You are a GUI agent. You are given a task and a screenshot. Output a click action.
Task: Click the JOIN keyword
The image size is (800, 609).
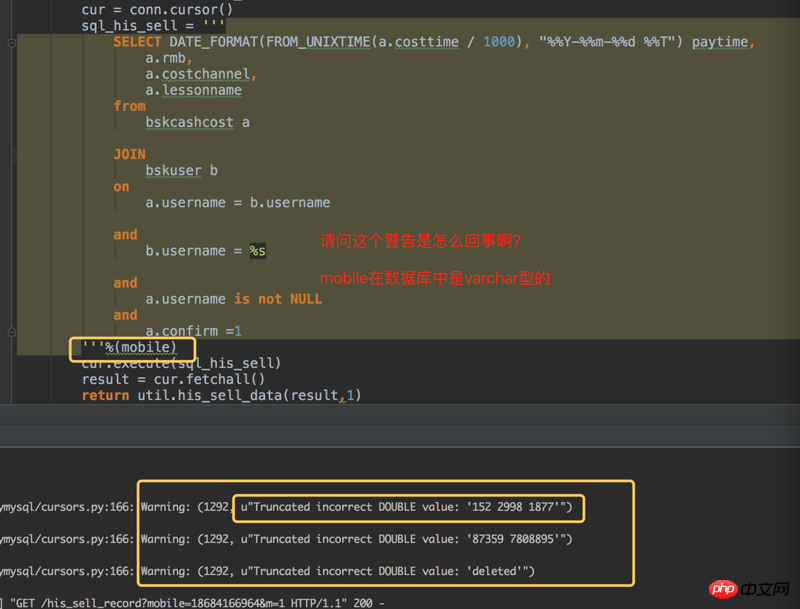pos(130,154)
